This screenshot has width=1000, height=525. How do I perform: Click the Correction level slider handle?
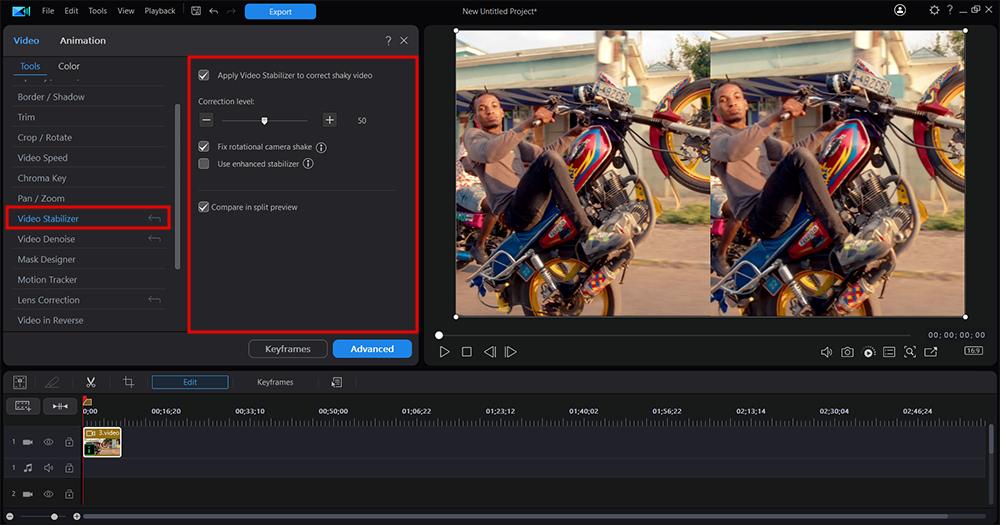(x=265, y=121)
